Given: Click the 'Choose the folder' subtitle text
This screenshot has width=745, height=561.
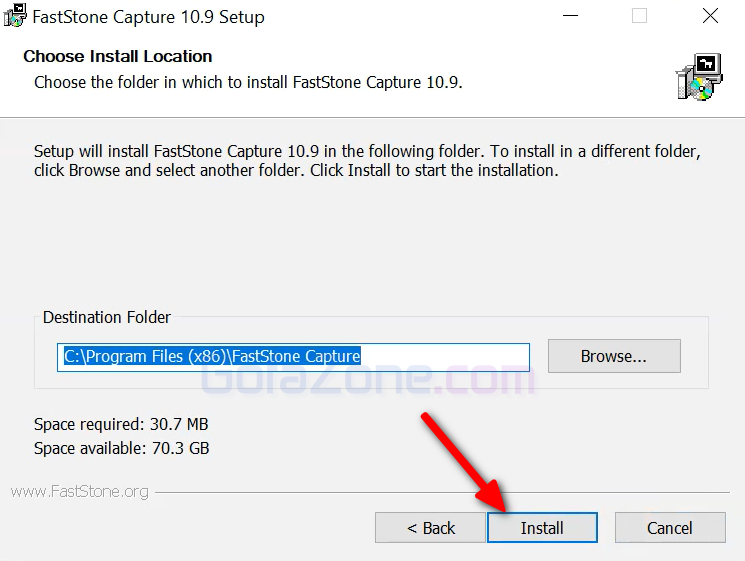Looking at the screenshot, I should tap(248, 82).
